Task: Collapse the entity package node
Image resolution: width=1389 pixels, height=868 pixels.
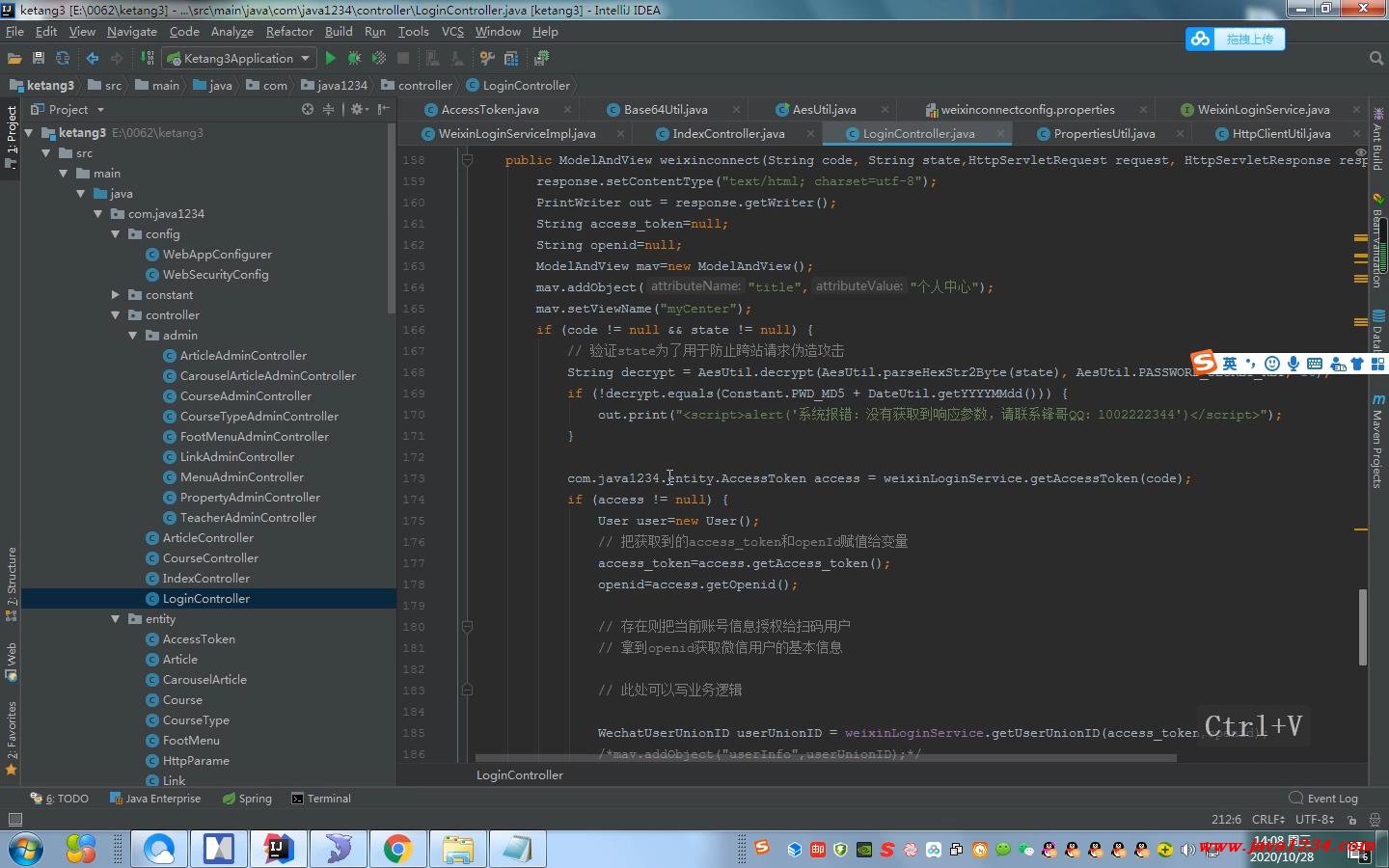Action: tap(116, 619)
